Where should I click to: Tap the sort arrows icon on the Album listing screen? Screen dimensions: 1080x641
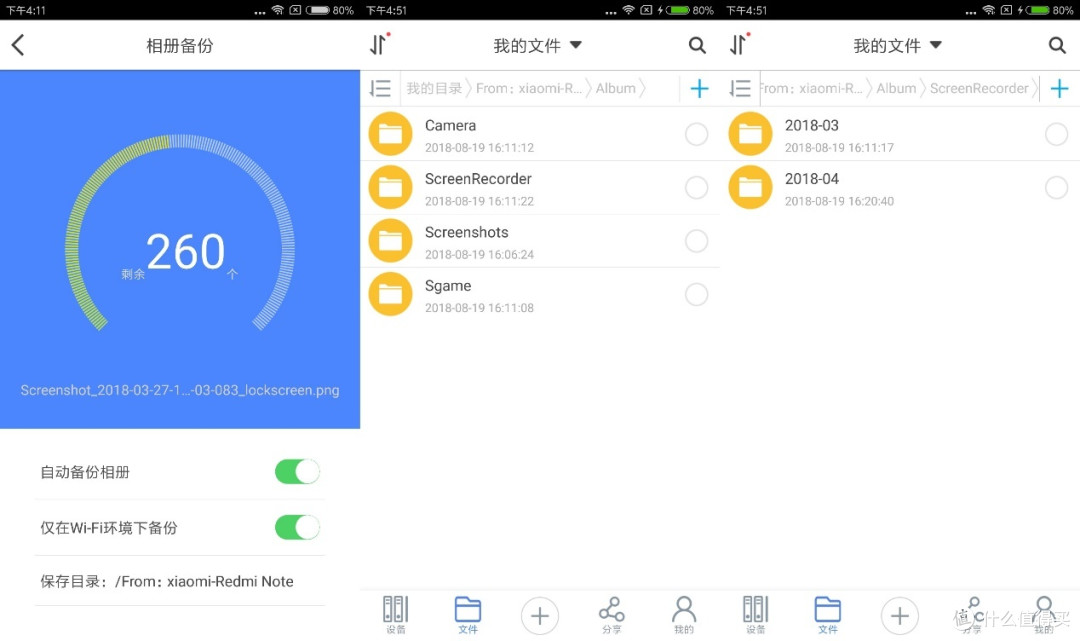[379, 44]
